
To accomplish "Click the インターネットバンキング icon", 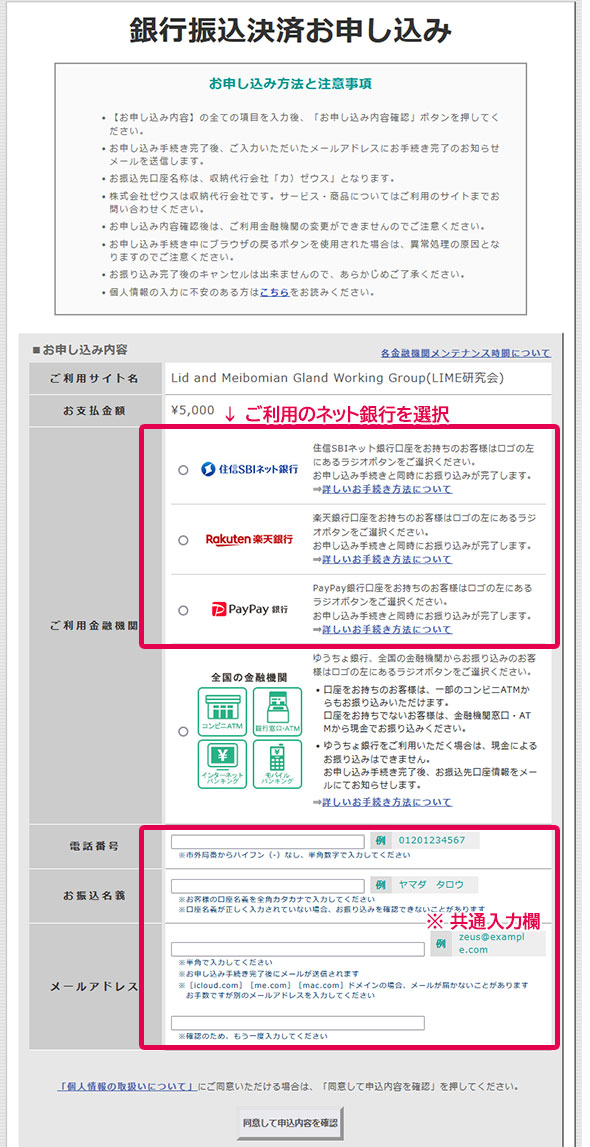I will coord(222,764).
